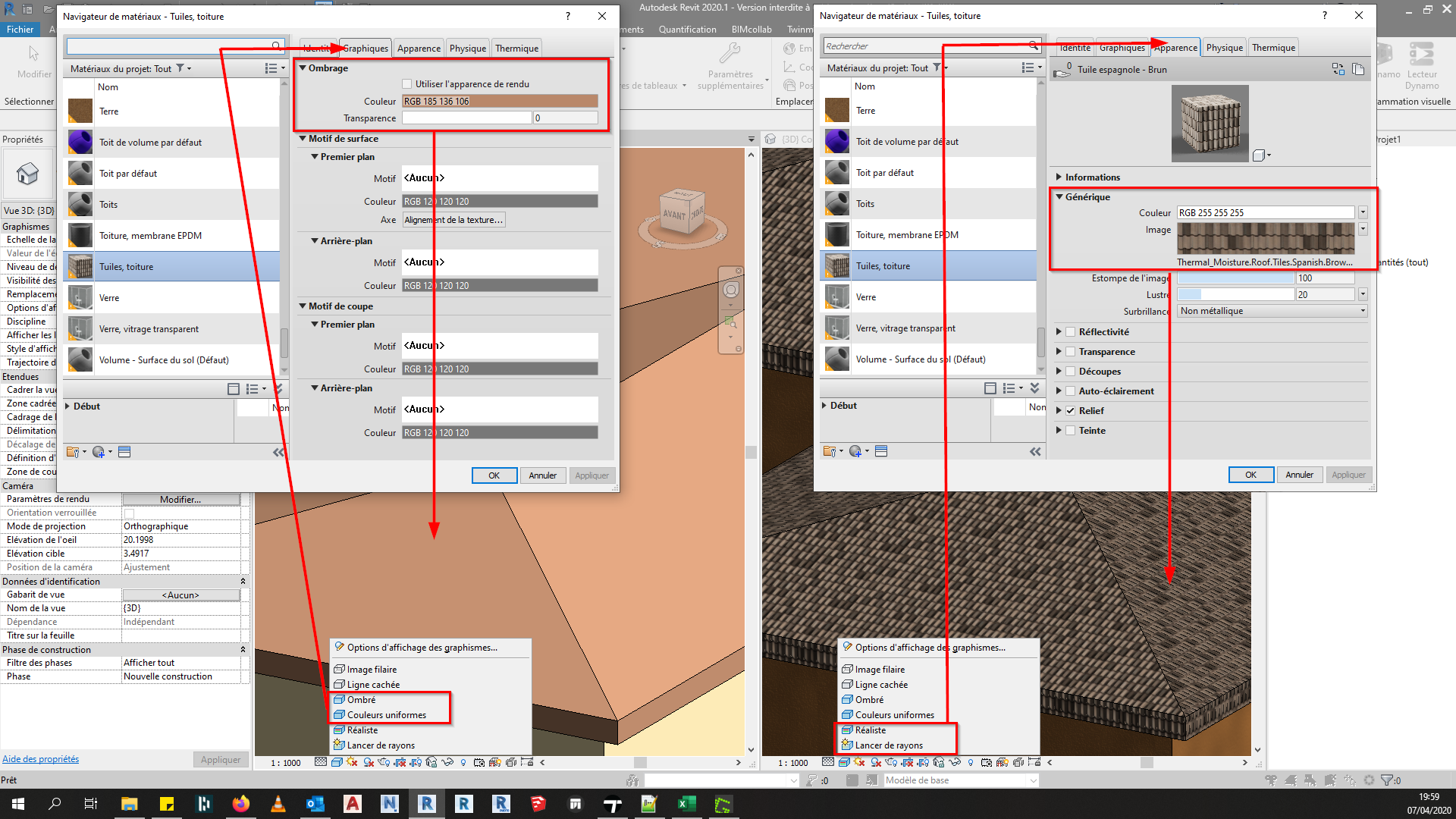
Task: Expand the Informations section
Action: [x=1059, y=177]
